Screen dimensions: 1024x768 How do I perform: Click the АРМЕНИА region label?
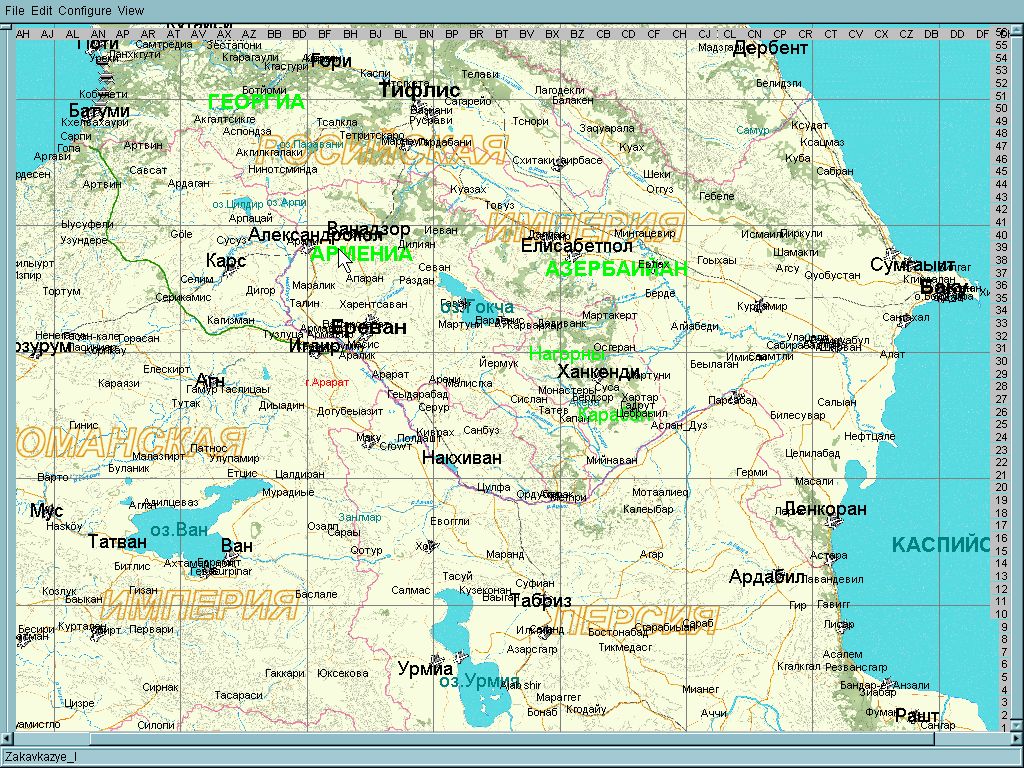click(x=361, y=253)
